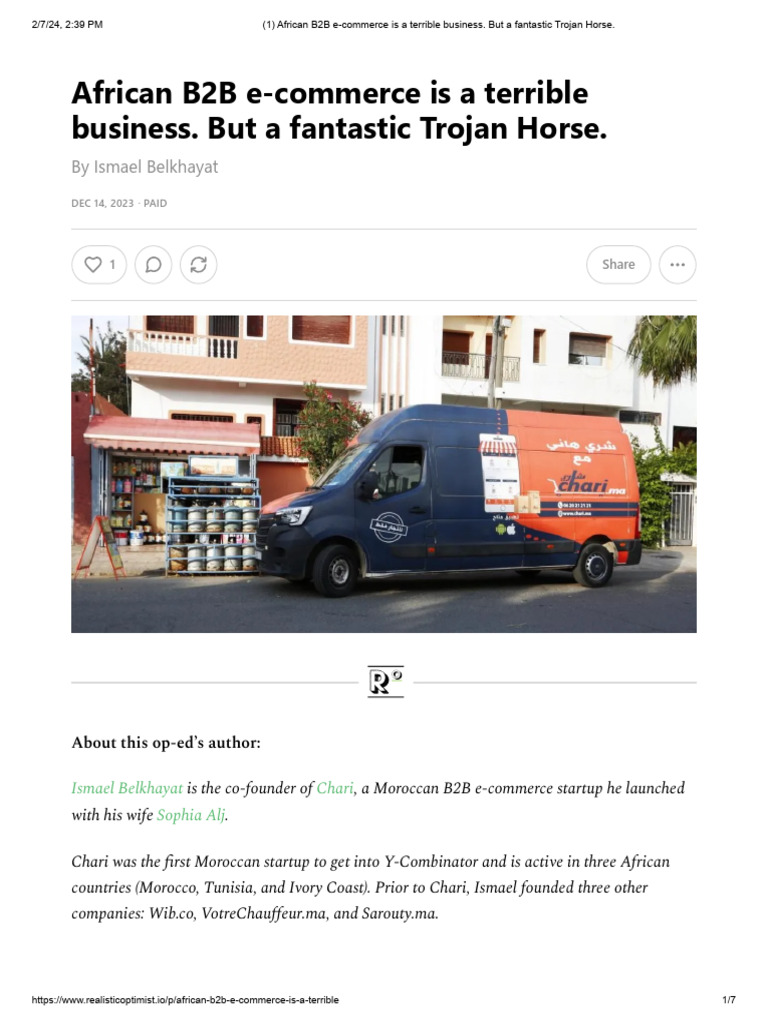The height and width of the screenshot is (1024, 768).
Task: Click the Realistic Optimist R logo divider
Action: pos(385,682)
